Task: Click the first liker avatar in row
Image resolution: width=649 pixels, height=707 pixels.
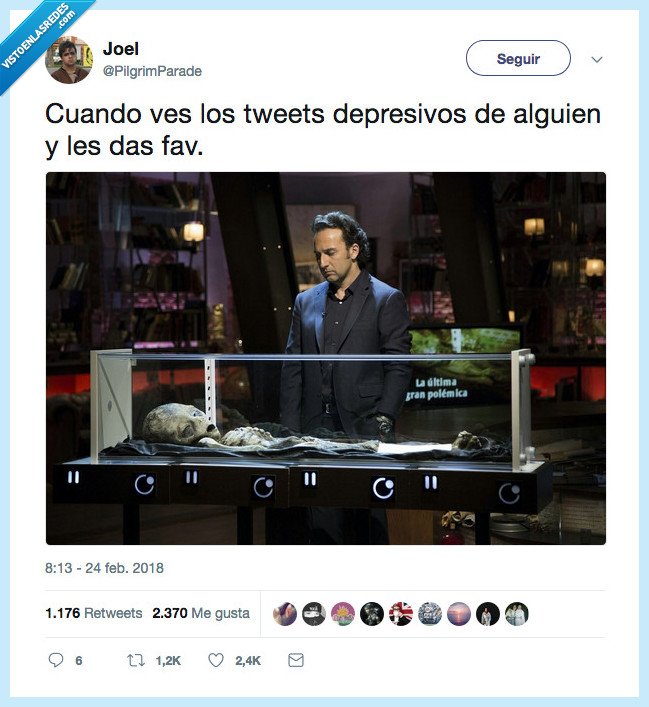Action: click(285, 614)
